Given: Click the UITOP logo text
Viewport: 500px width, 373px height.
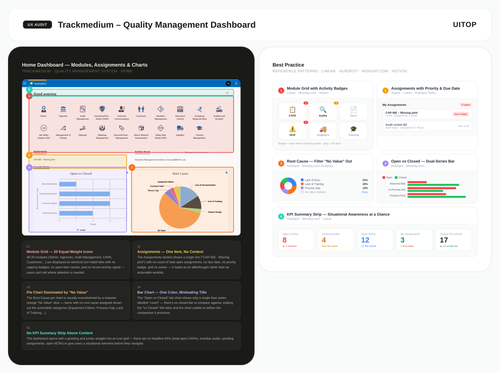Looking at the screenshot, I should (464, 25).
